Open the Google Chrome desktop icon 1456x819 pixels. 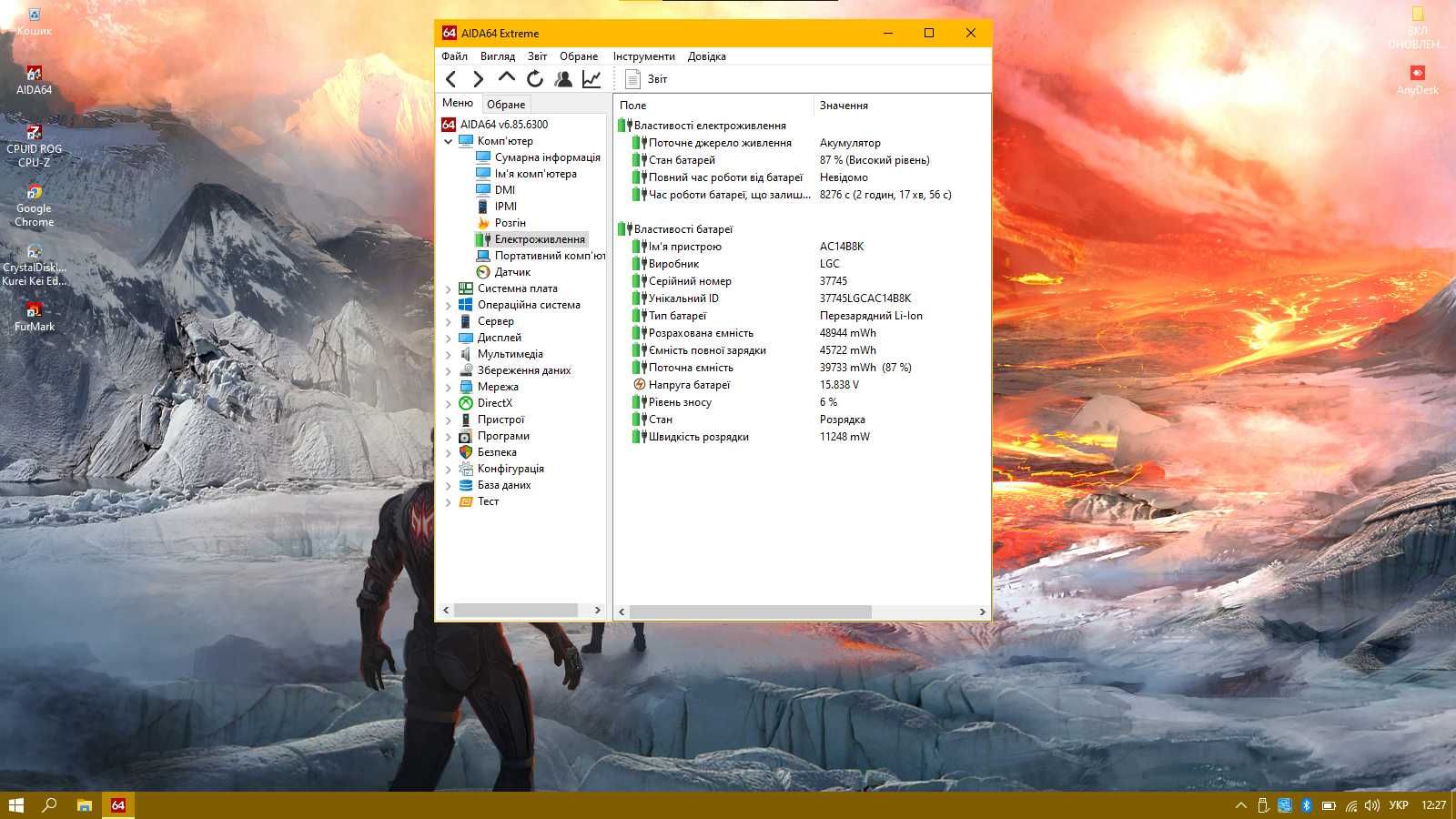point(34,205)
